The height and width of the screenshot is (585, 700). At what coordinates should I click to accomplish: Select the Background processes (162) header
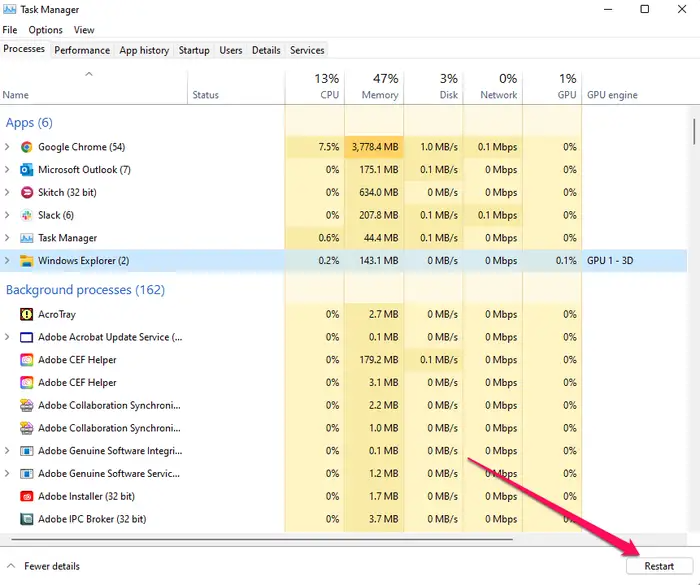click(85, 290)
